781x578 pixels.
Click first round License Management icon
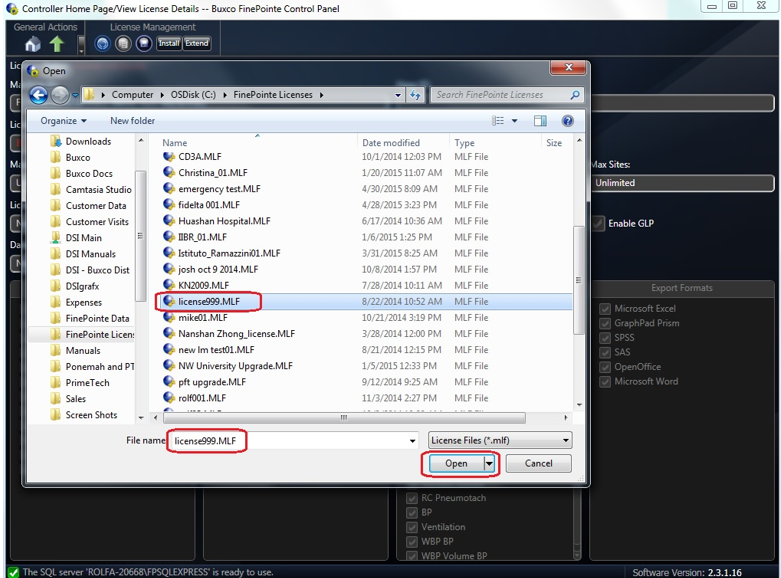[103, 44]
